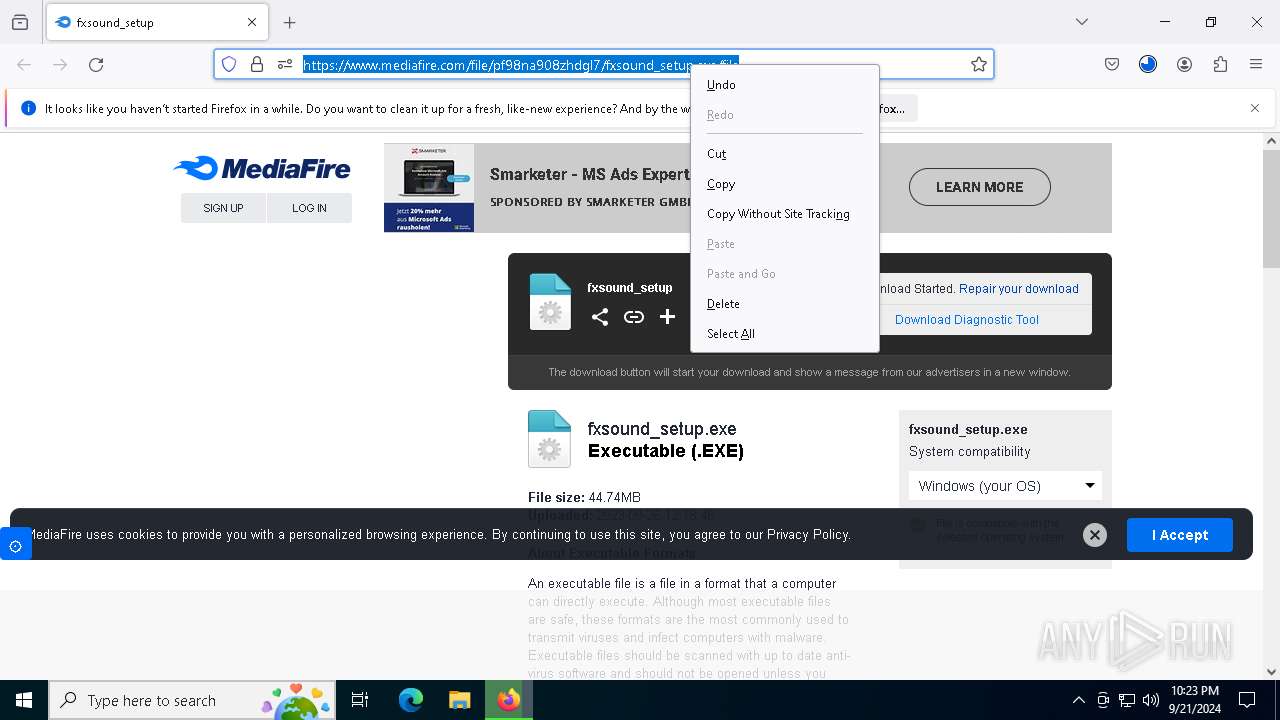This screenshot has height=720, width=1280.
Task: Click the Type here to search box
Action: coord(190,700)
